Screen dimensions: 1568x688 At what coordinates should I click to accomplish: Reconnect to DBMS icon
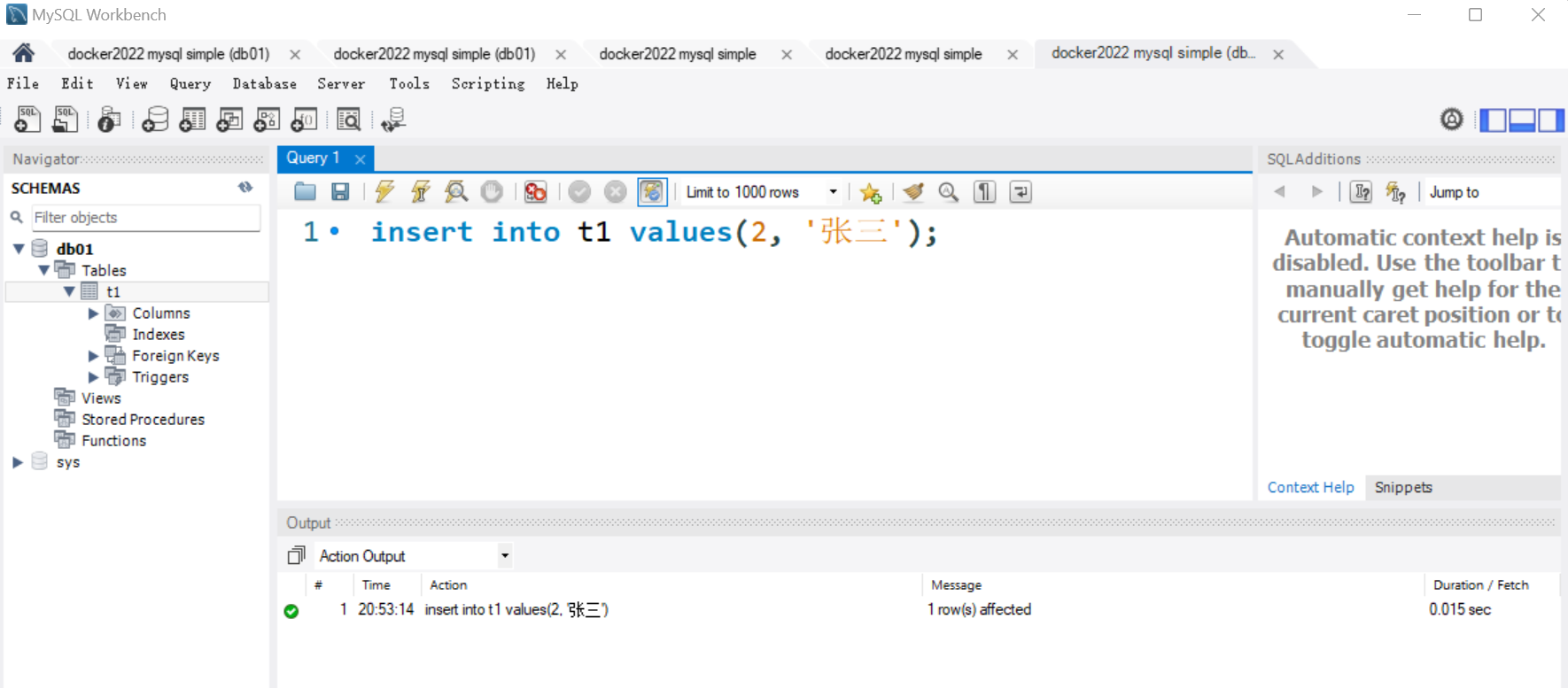(x=393, y=119)
